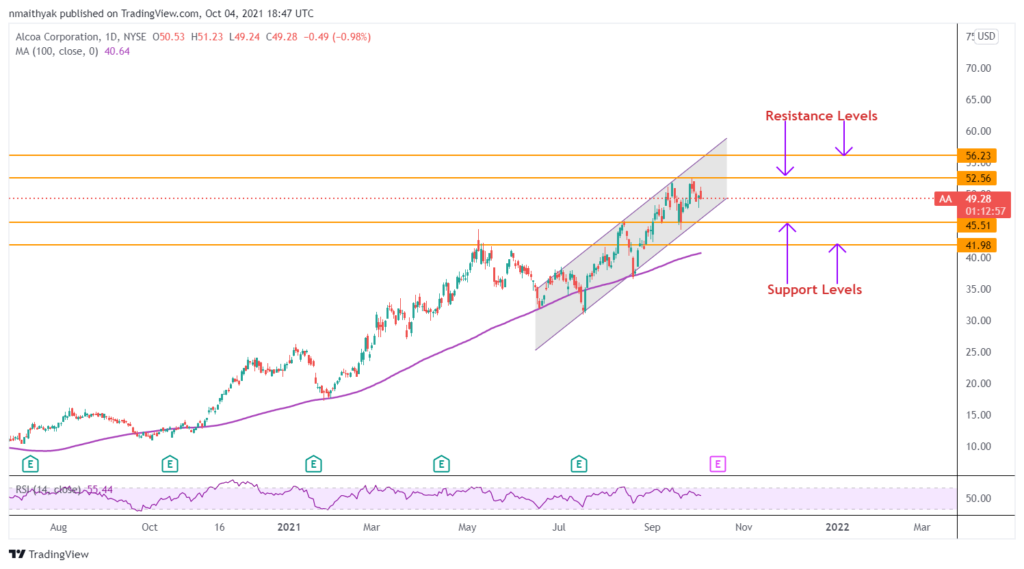Open the earnings marker below October 2020
Image resolution: width=1024 pixels, height=569 pixels.
(170, 463)
